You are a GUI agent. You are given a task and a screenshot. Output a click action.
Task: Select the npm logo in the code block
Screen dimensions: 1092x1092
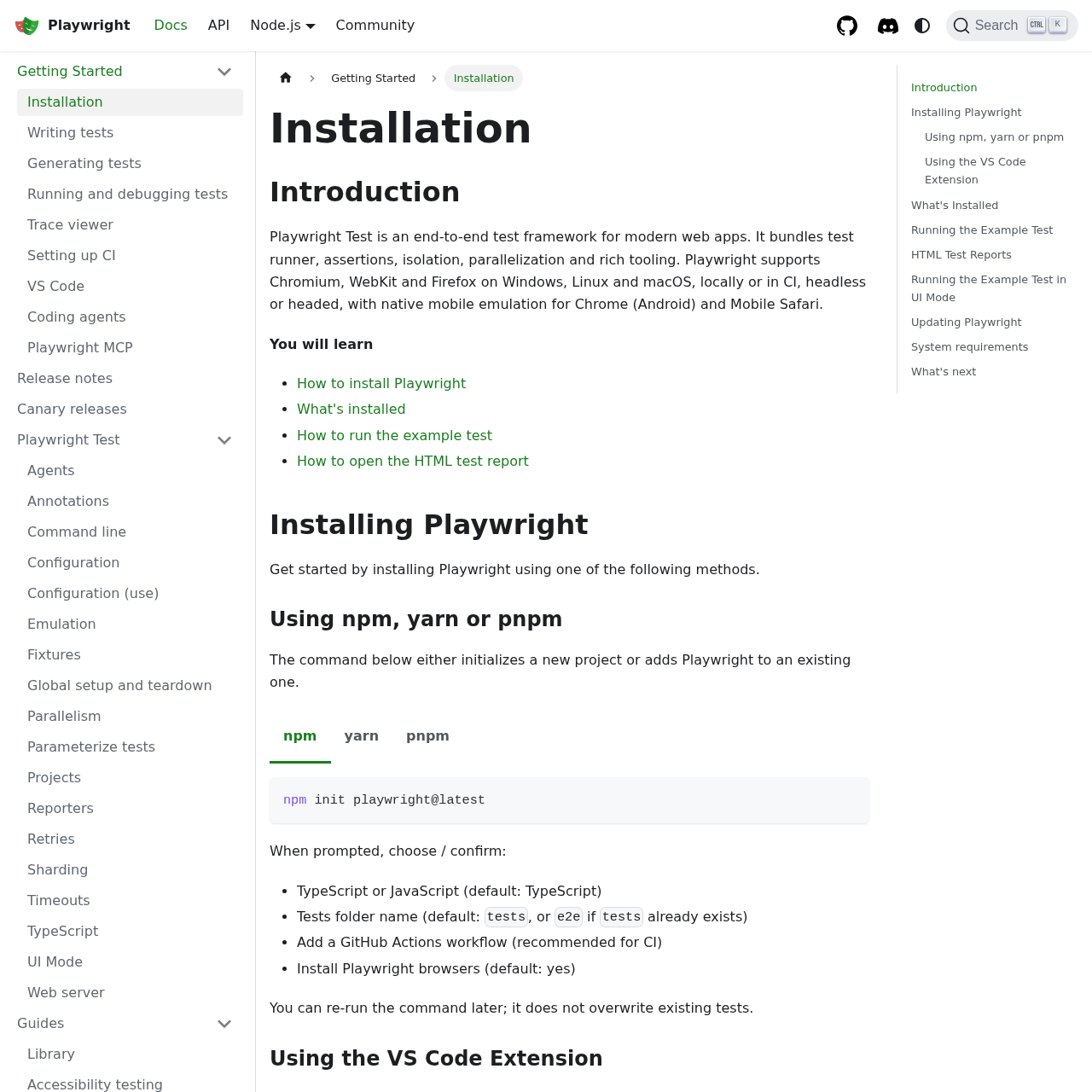coord(294,800)
